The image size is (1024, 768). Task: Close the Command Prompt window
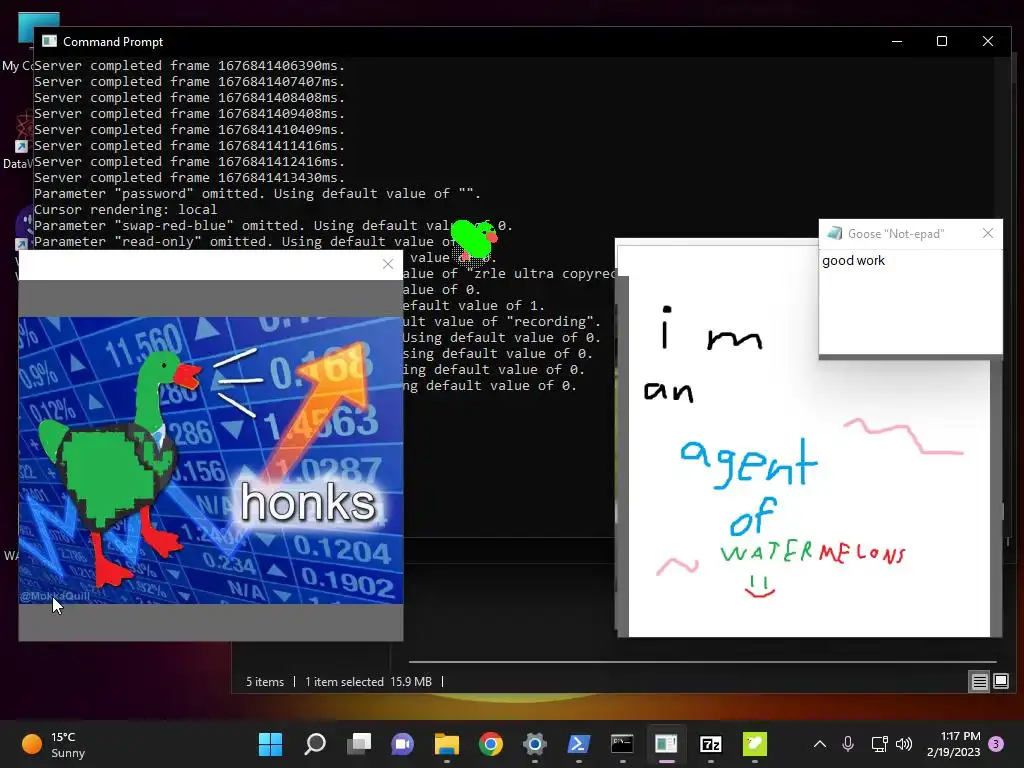coord(987,41)
